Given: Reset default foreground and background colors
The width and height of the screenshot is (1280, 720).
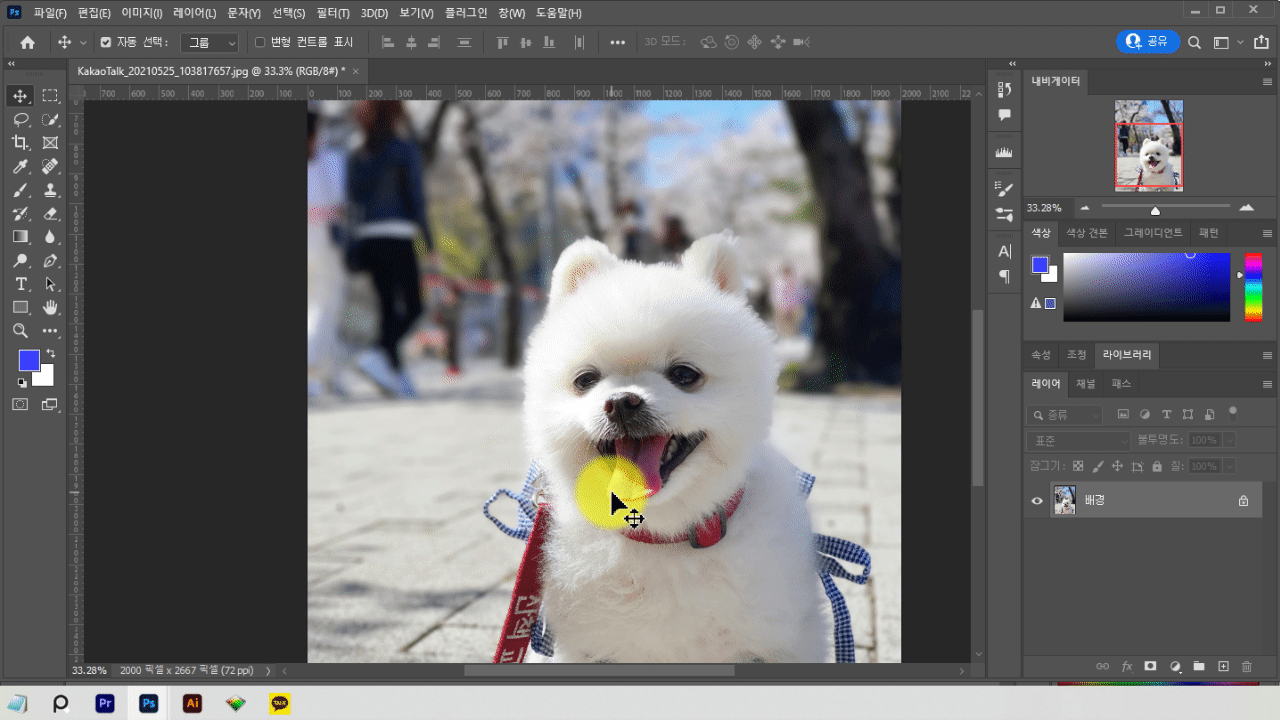Looking at the screenshot, I should click(x=22, y=382).
